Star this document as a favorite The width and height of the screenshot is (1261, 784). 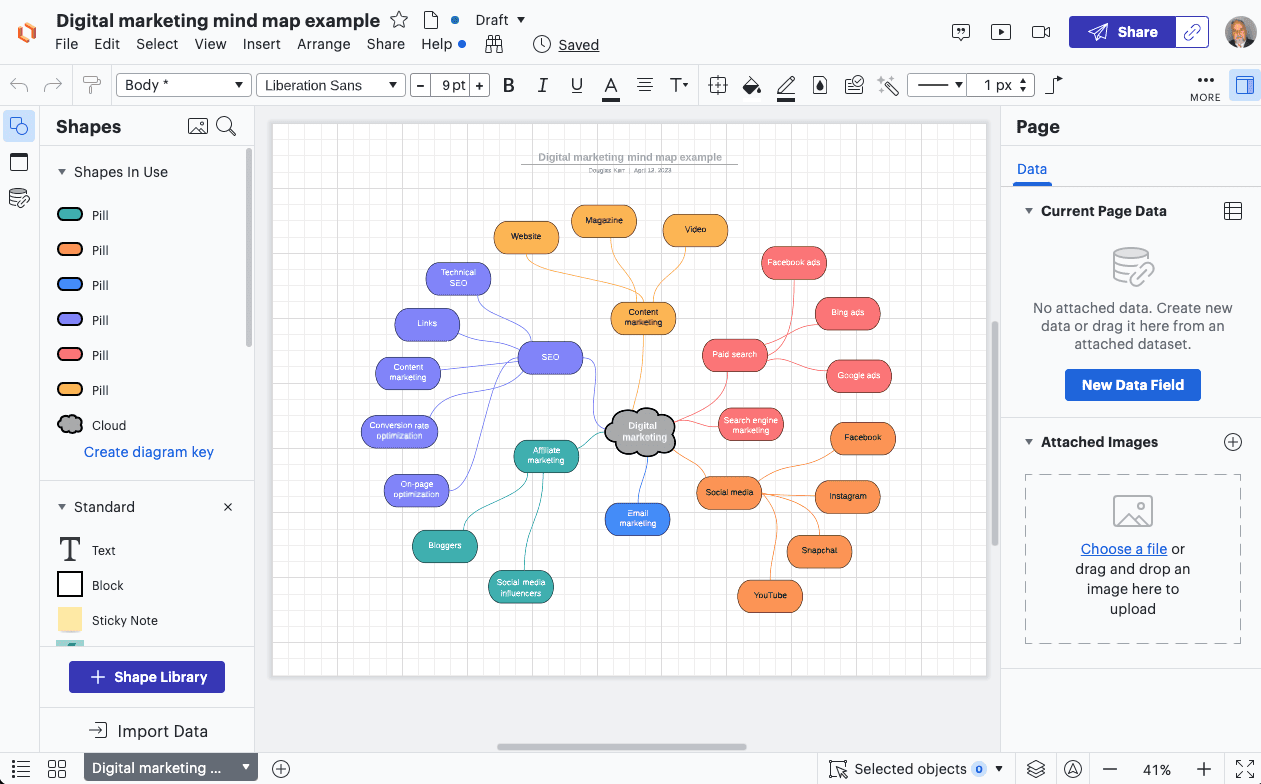tap(398, 20)
